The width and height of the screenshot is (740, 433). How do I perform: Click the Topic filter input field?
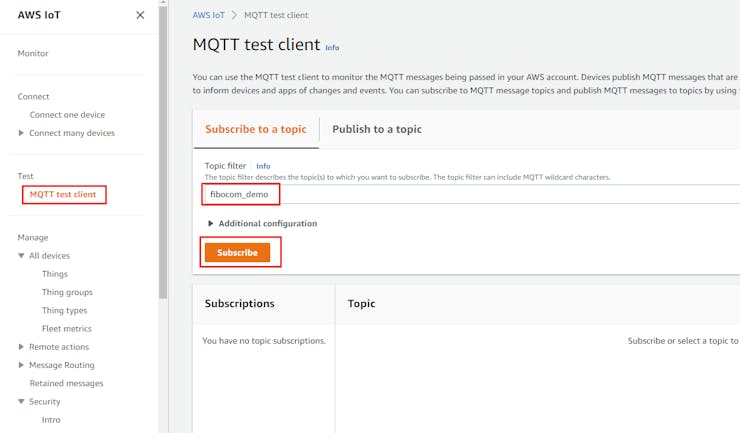[x=470, y=194]
